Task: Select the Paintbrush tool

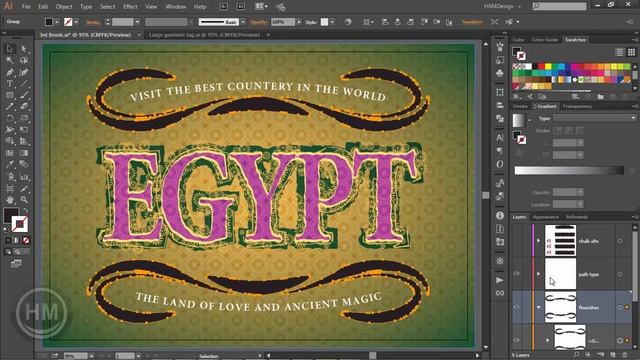Action: (x=24, y=95)
